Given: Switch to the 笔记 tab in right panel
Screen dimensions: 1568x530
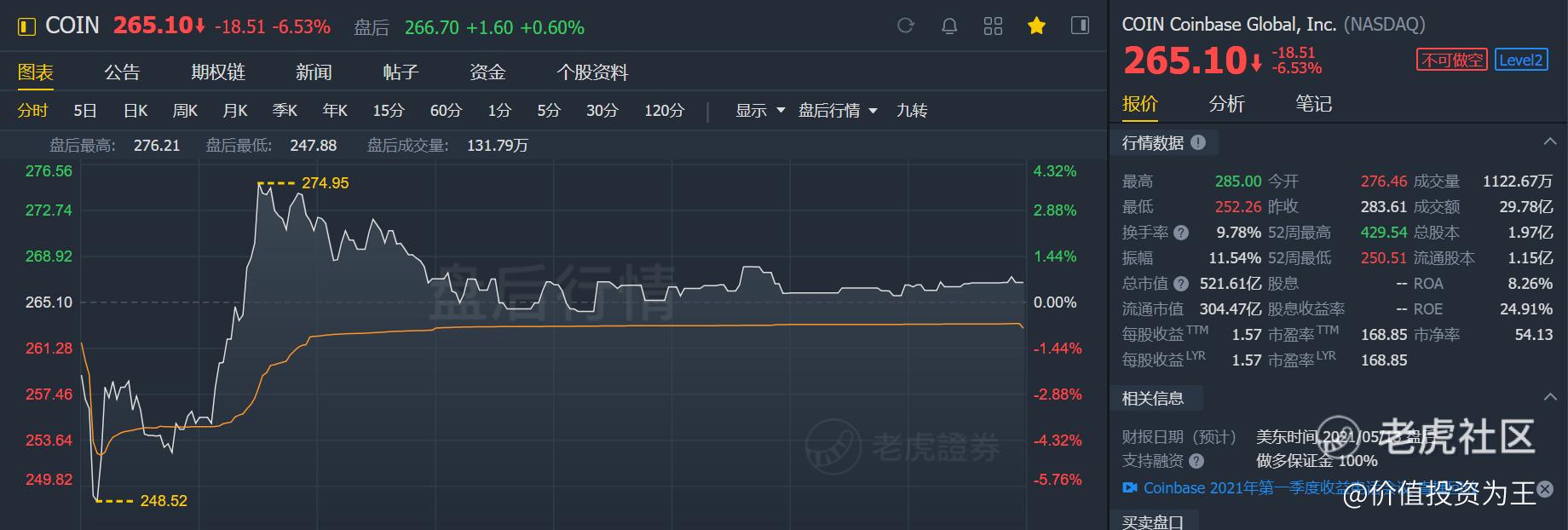Looking at the screenshot, I should tap(1314, 104).
